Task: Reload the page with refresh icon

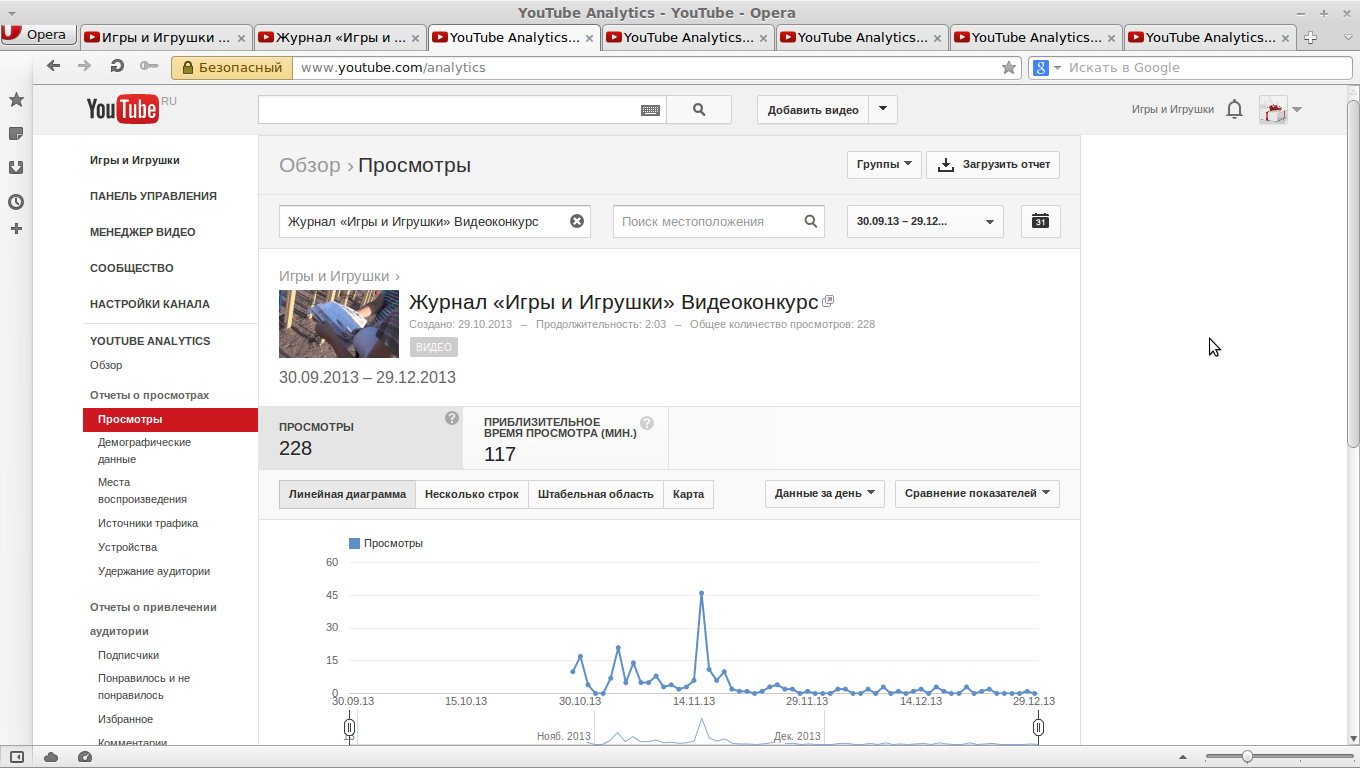Action: pos(117,67)
